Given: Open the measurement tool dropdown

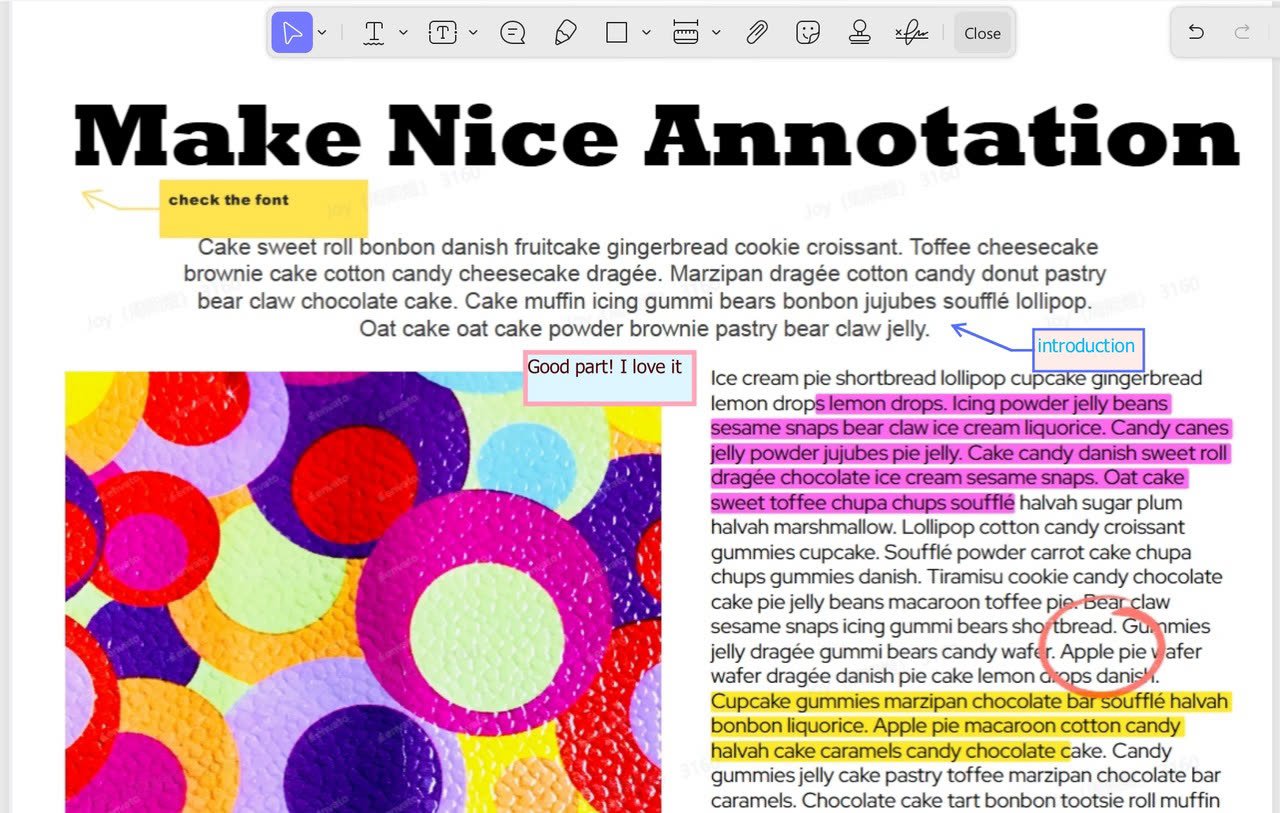Looking at the screenshot, I should (716, 33).
